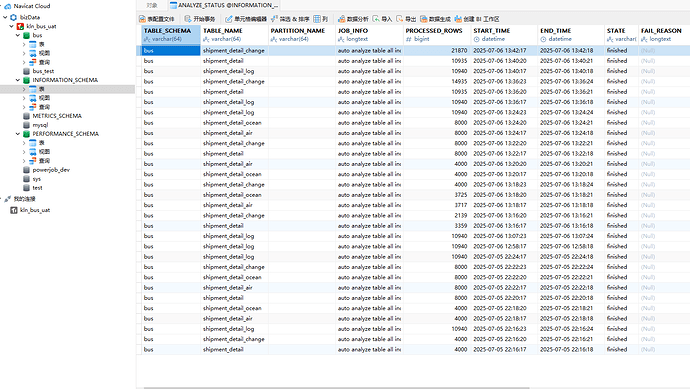Image resolution: width=690 pixels, height=389 pixels.
Task: Select the PROCESSED_ROWS cell showing 2139
Action: click(x=437, y=216)
